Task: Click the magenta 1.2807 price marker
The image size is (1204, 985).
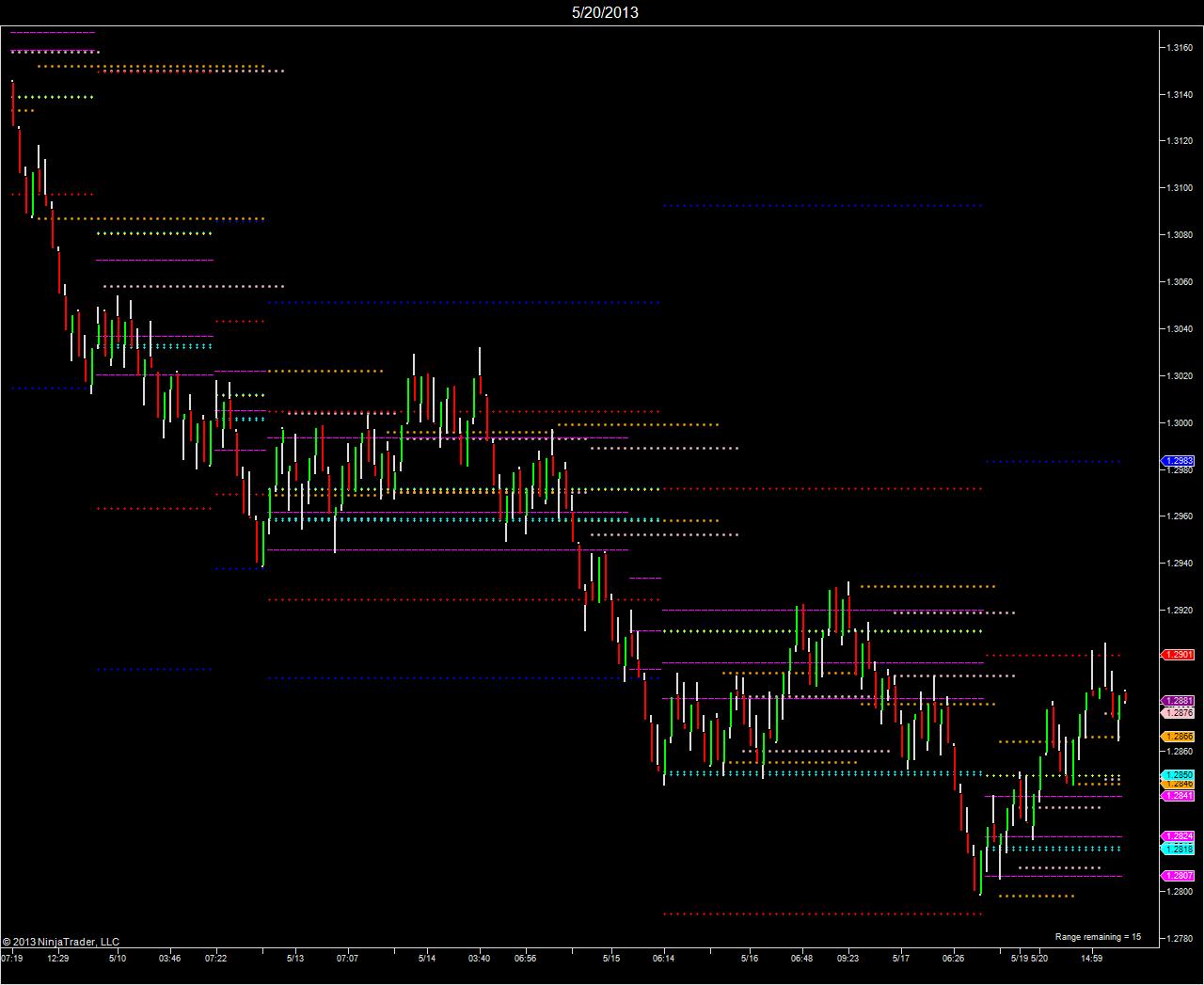Action: (x=1179, y=876)
